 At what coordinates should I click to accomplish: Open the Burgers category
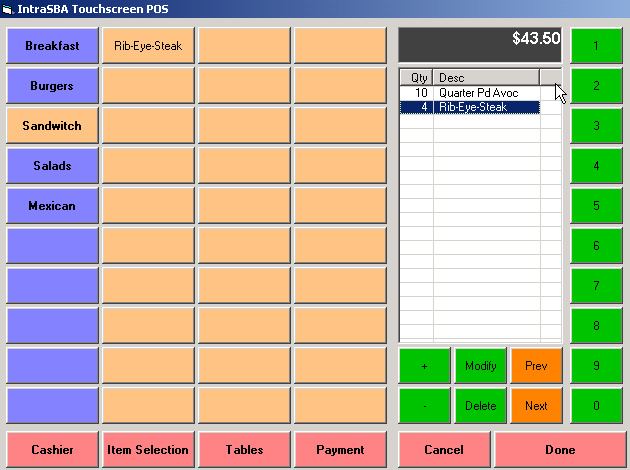point(52,86)
